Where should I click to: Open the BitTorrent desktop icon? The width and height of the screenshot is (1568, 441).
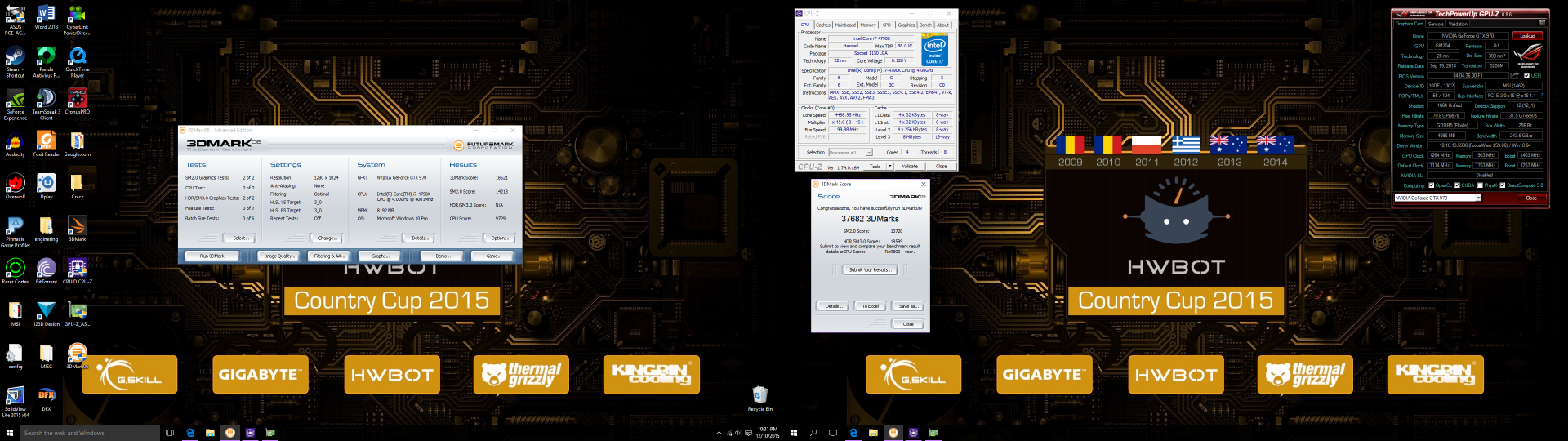tap(47, 272)
